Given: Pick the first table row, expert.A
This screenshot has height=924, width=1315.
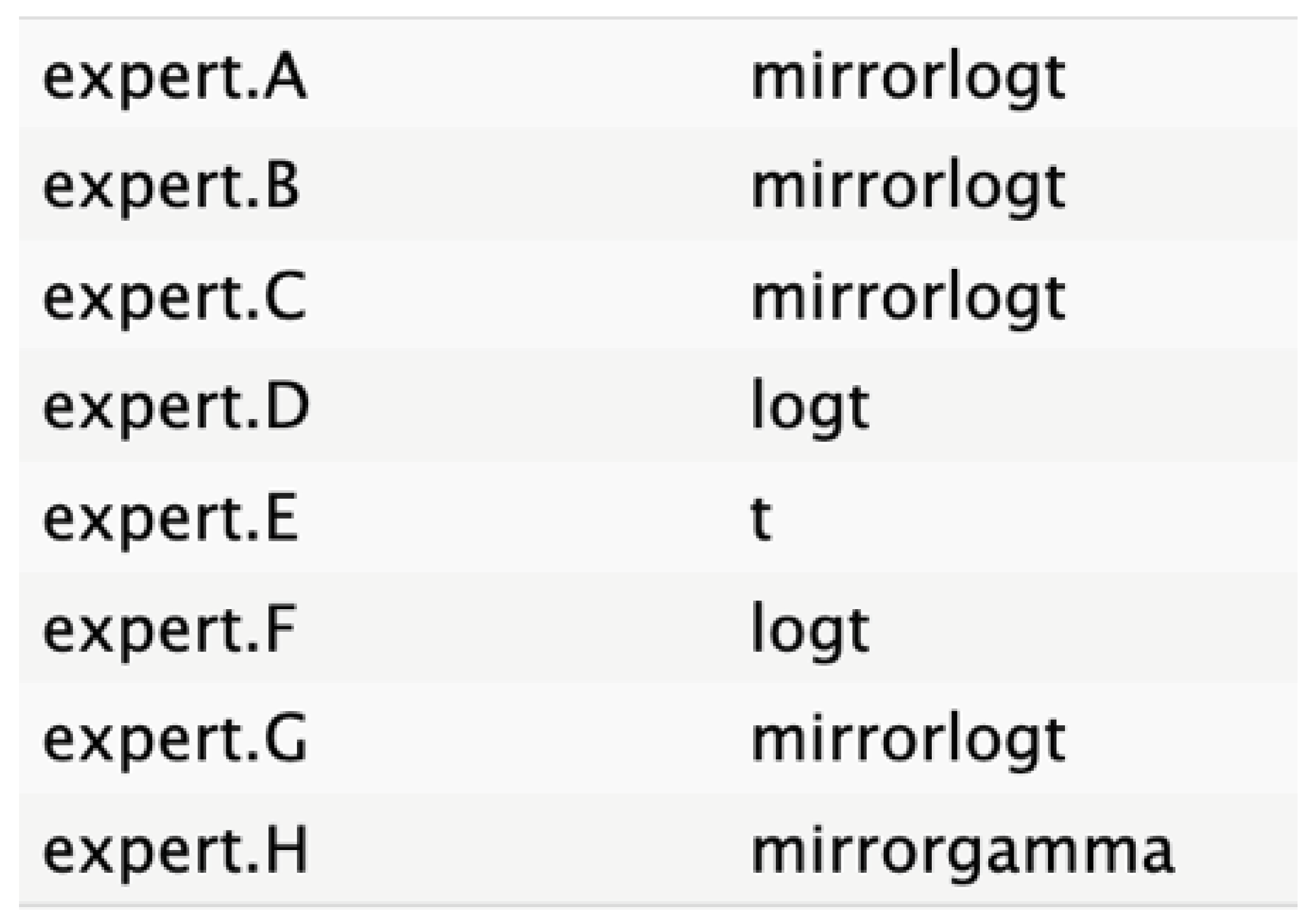Looking at the screenshot, I should pos(657,77).
